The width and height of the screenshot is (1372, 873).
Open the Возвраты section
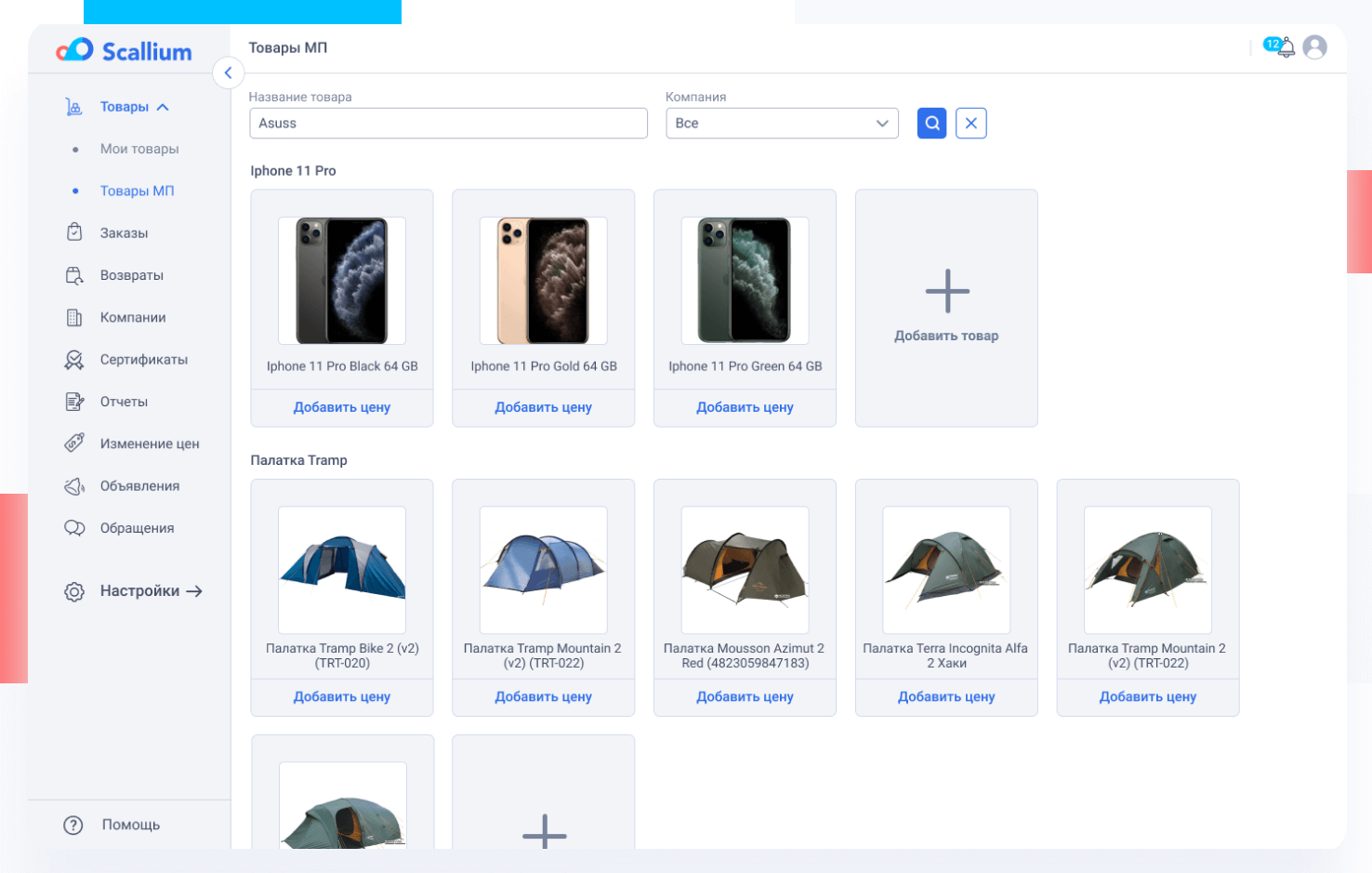coord(131,275)
